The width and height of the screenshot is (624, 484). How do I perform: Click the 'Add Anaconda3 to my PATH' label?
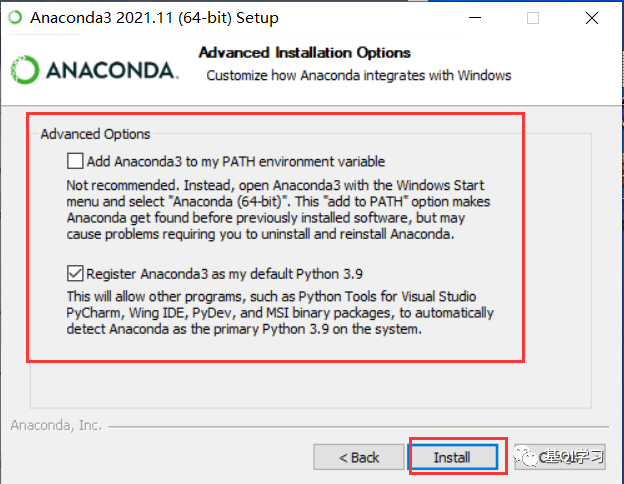point(236,162)
